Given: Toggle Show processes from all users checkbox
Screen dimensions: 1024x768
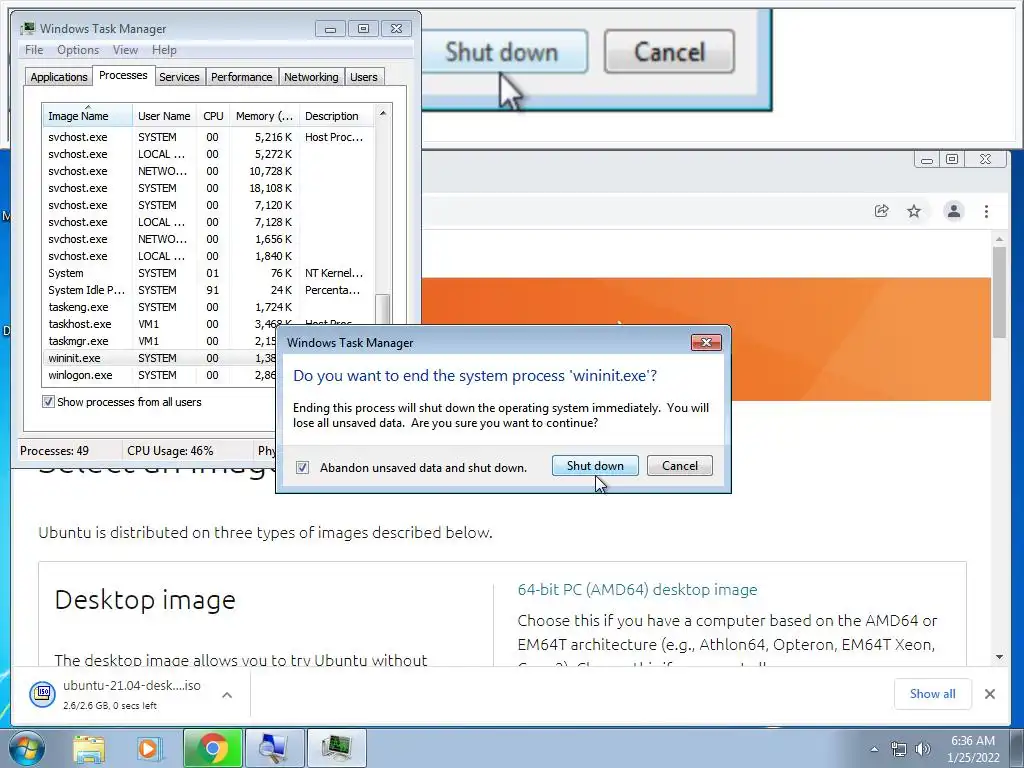Looking at the screenshot, I should pos(48,402).
